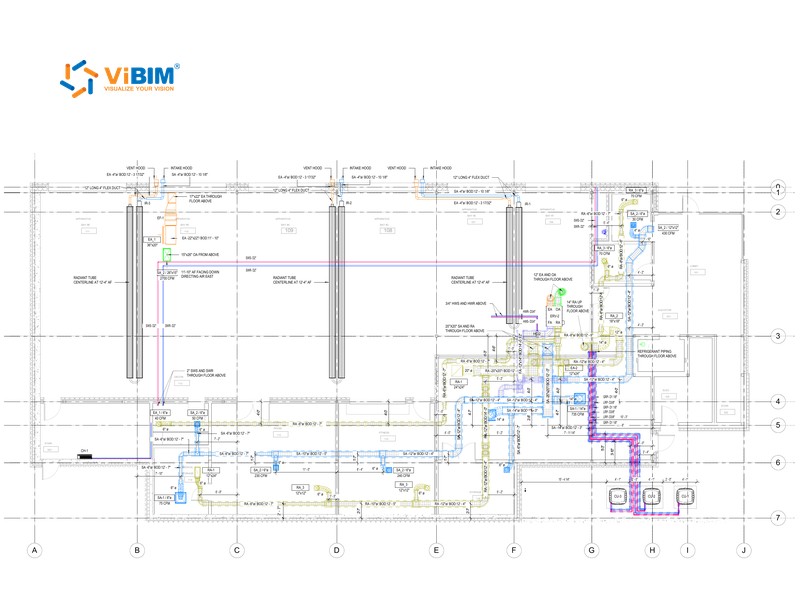Click the EA_1 air terminal tag
The width and height of the screenshot is (800, 600).
point(152,242)
